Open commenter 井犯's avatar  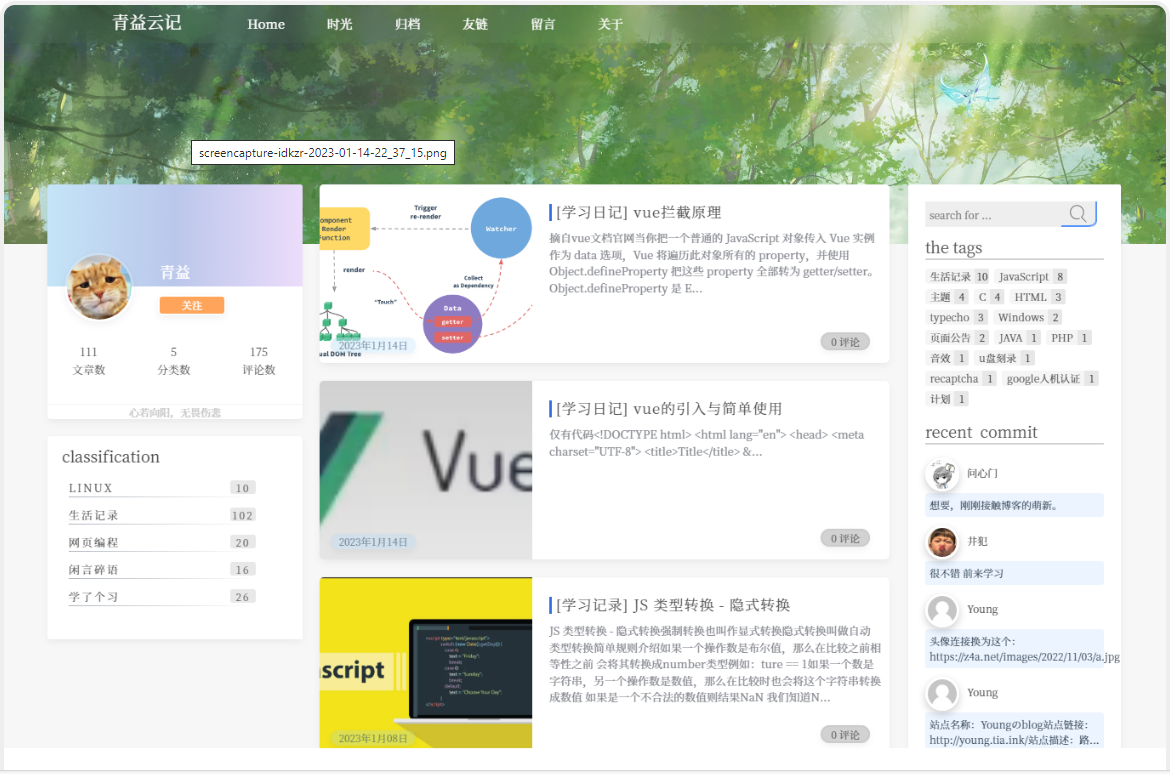pos(942,542)
